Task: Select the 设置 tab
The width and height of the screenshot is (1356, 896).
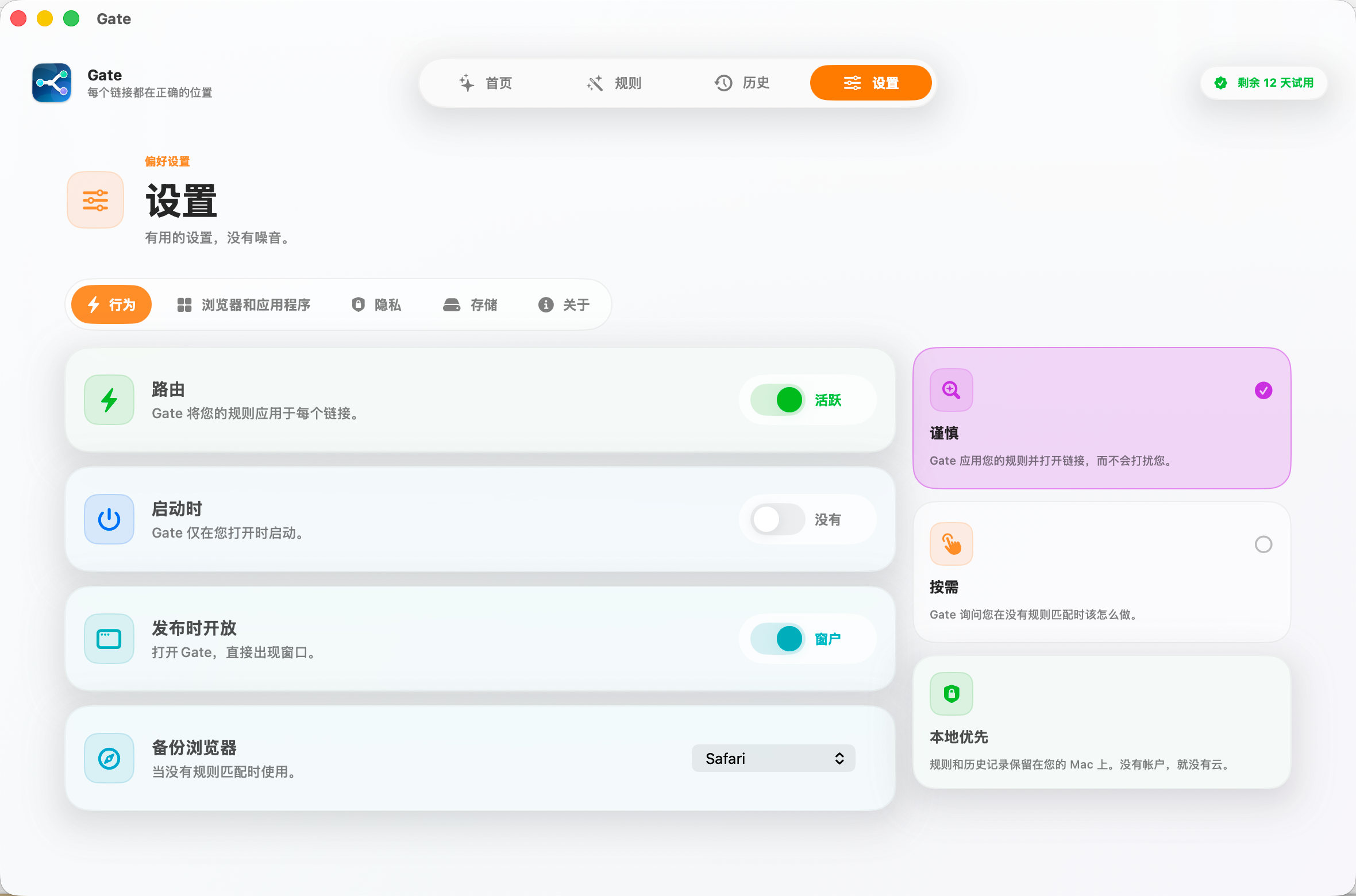Action: [x=871, y=83]
